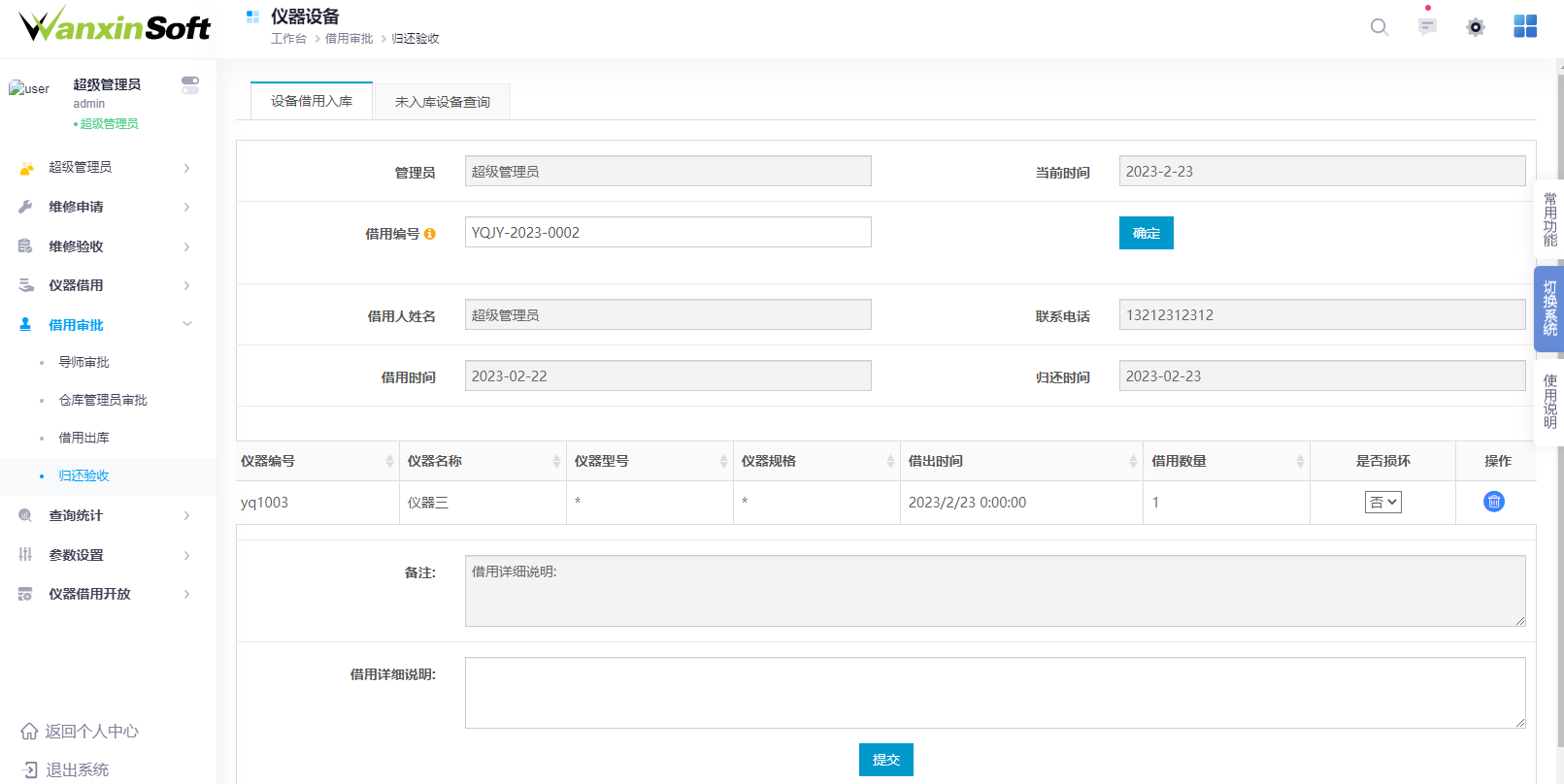Click the info icon beside 借用编号
This screenshot has height=784, width=1564.
(430, 234)
